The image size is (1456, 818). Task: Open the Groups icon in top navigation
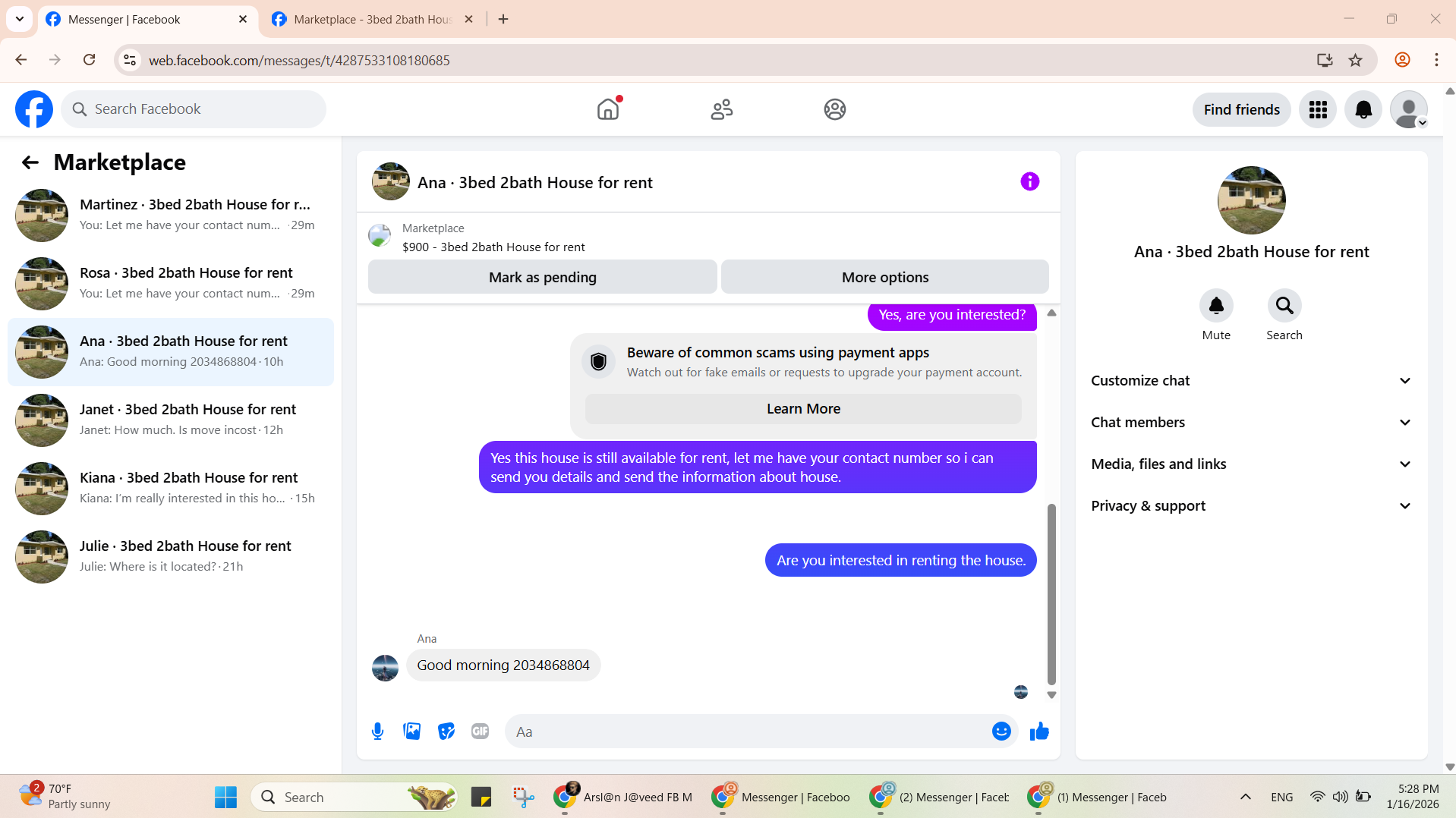coord(835,109)
